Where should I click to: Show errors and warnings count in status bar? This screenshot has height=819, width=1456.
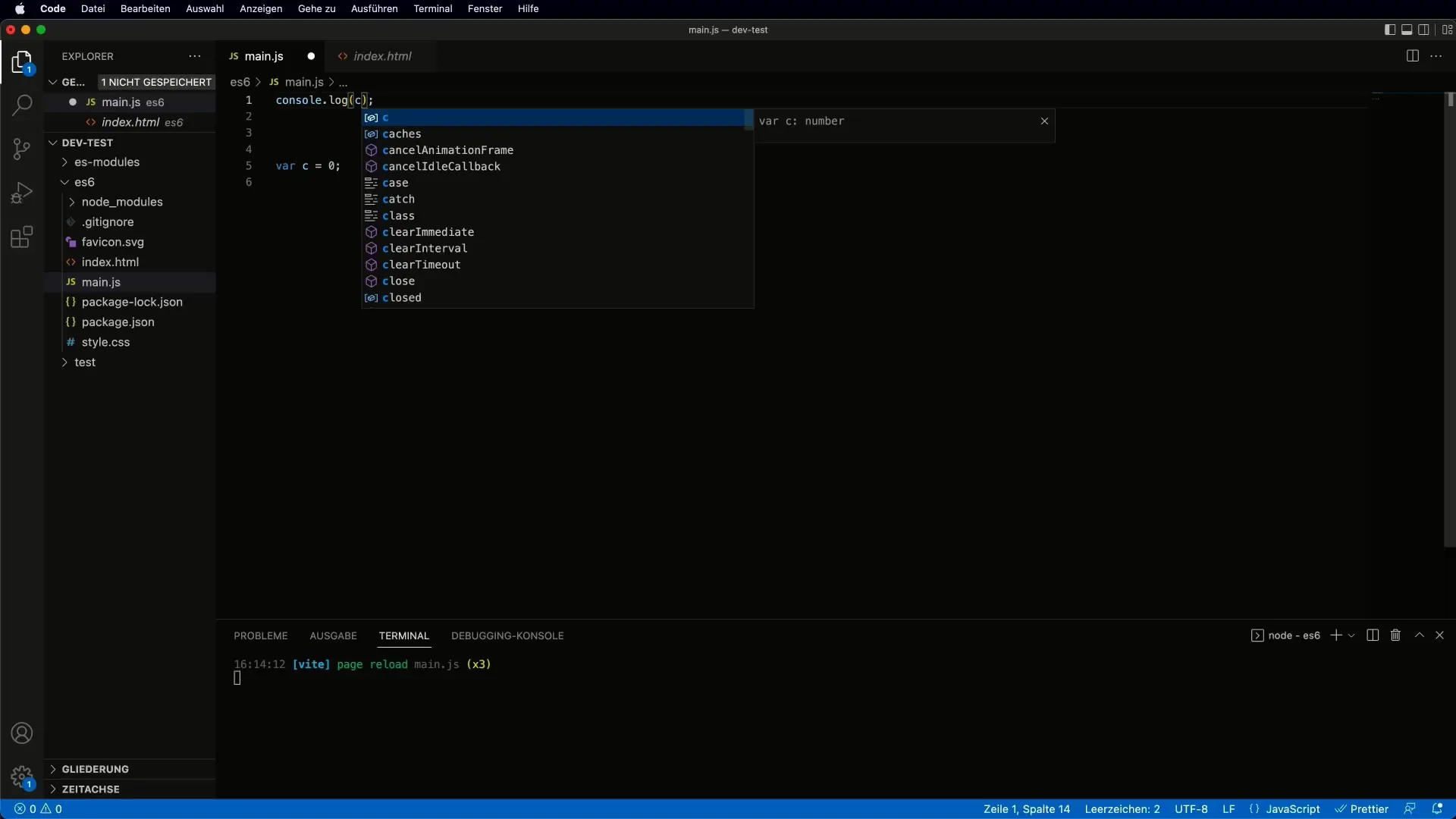click(39, 809)
